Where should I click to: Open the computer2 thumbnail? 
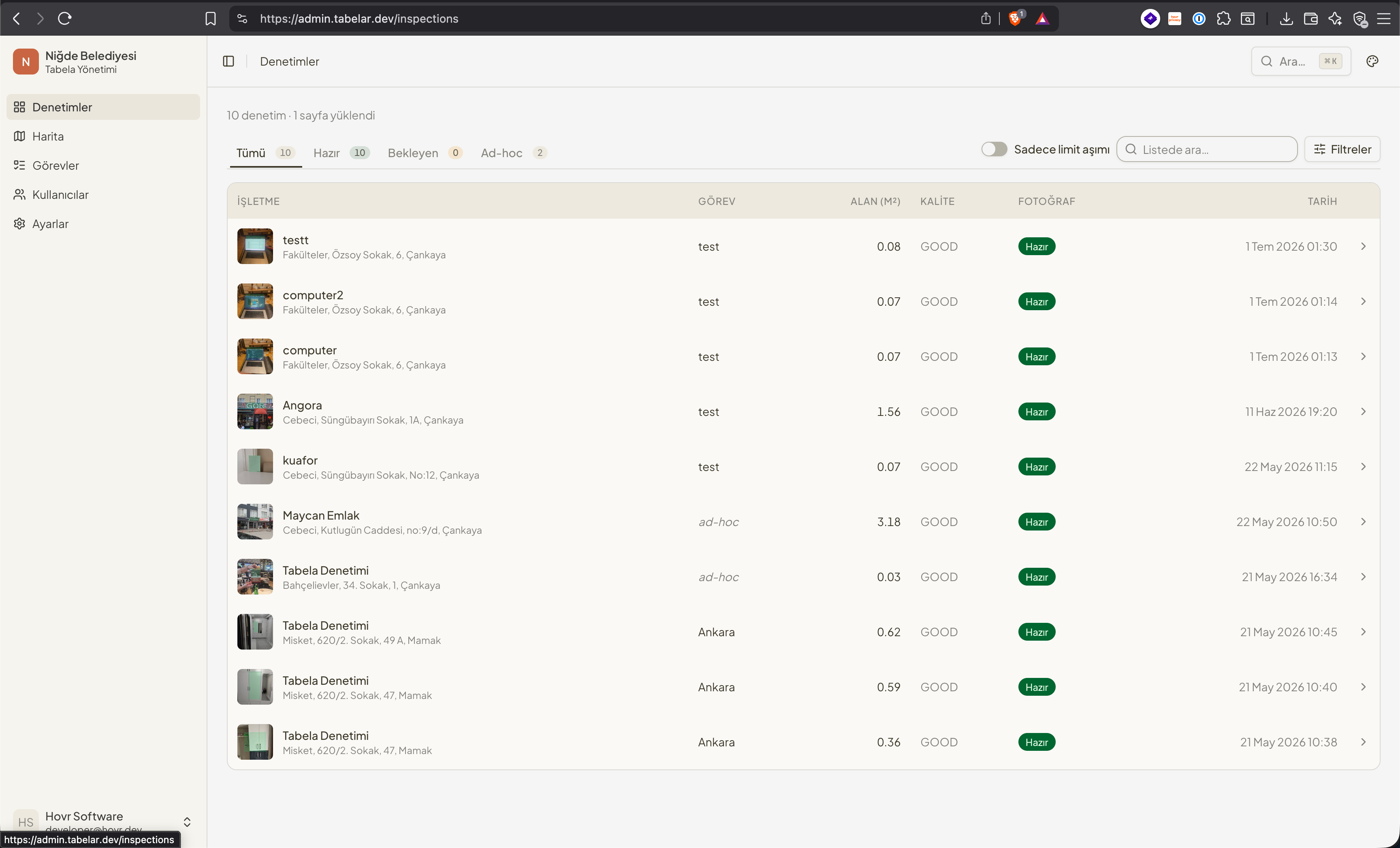pos(255,302)
